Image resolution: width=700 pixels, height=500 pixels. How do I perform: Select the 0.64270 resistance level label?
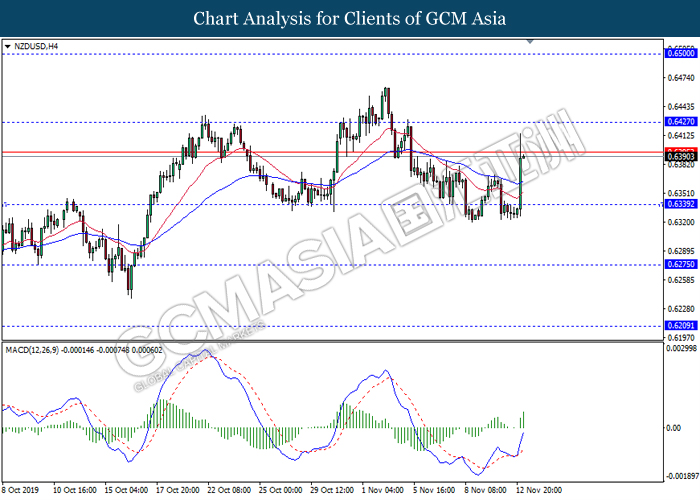click(681, 121)
